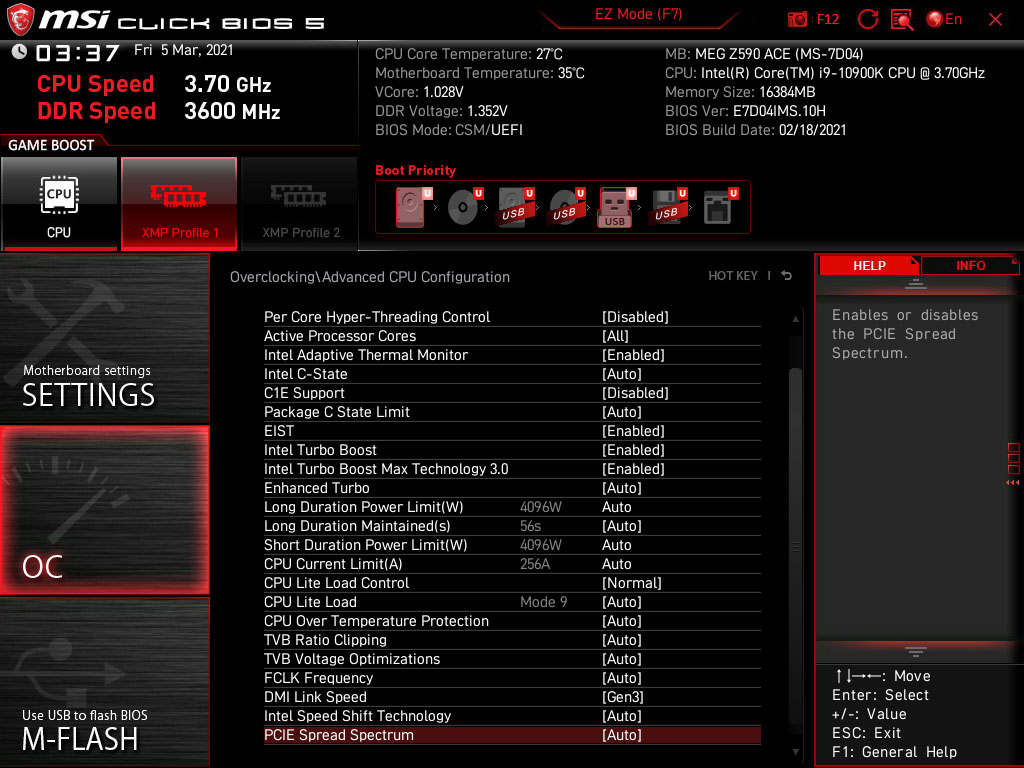This screenshot has height=768, width=1024.
Task: Enable C1E Support
Action: coord(634,393)
